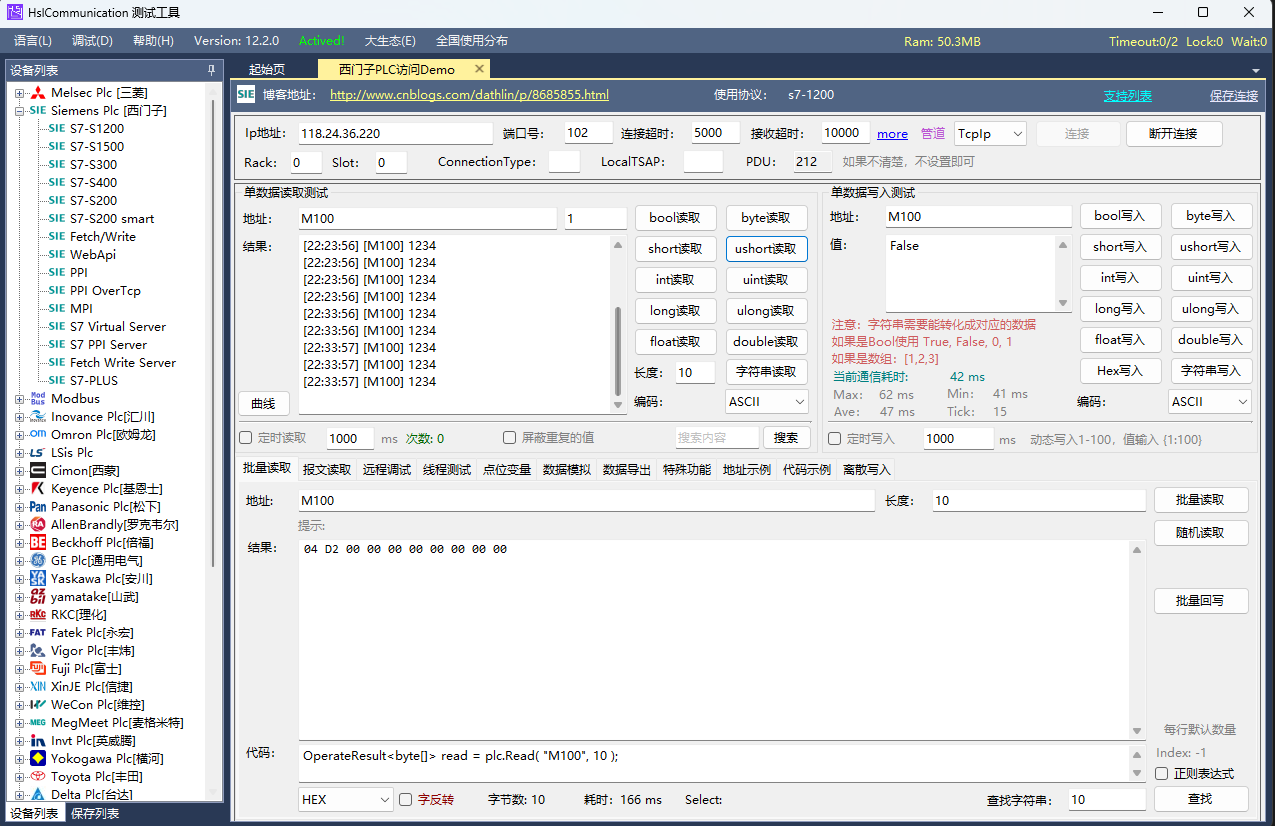Click the Ip地址 input field
Image resolution: width=1275 pixels, height=826 pixels.
pyautogui.click(x=396, y=133)
